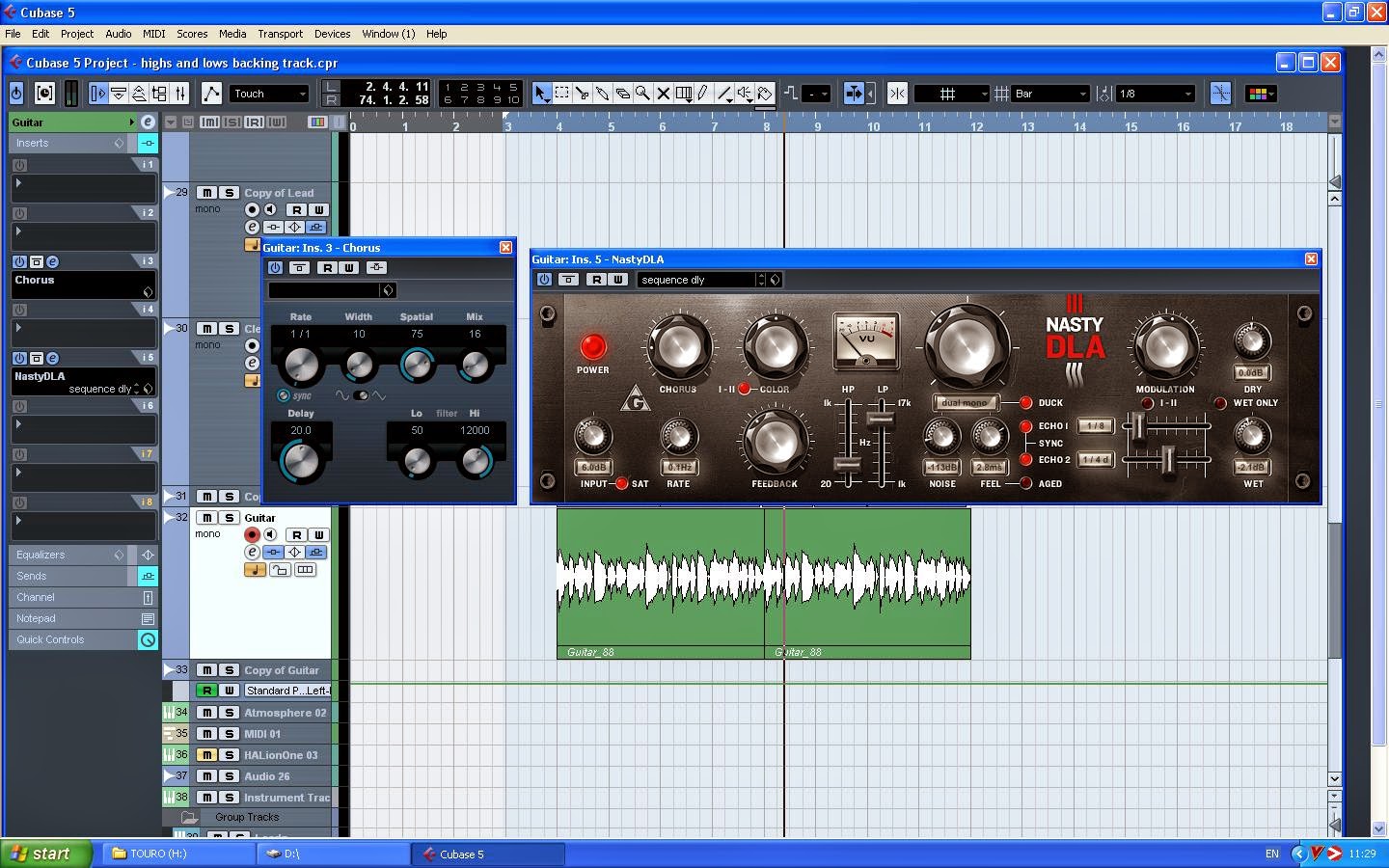Click the Windows start button
Screen dimensions: 1389x868
tap(46, 854)
